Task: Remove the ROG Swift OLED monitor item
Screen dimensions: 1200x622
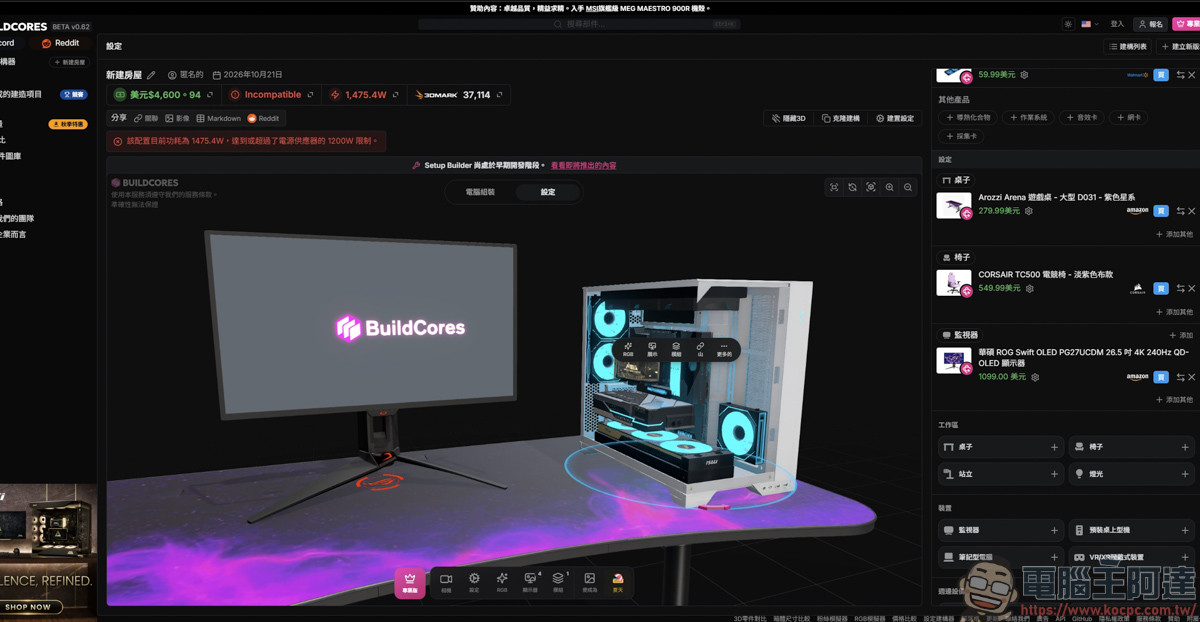Action: tap(1192, 377)
